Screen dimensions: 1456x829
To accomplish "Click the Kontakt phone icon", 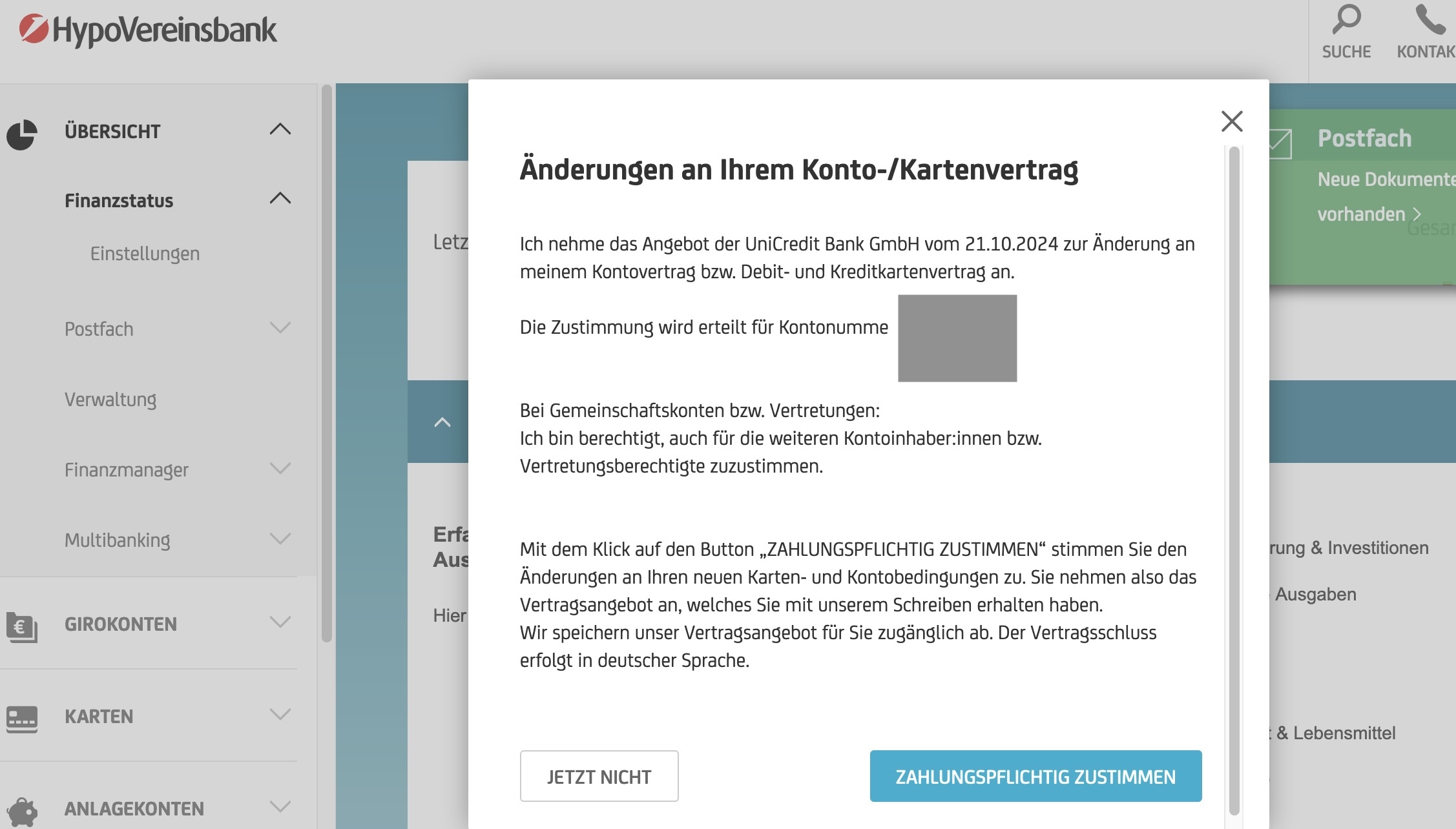I will (1430, 19).
